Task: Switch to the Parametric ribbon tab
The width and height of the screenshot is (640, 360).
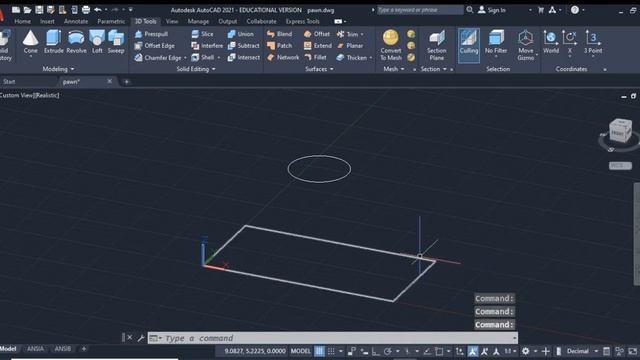Action: pyautogui.click(x=111, y=21)
